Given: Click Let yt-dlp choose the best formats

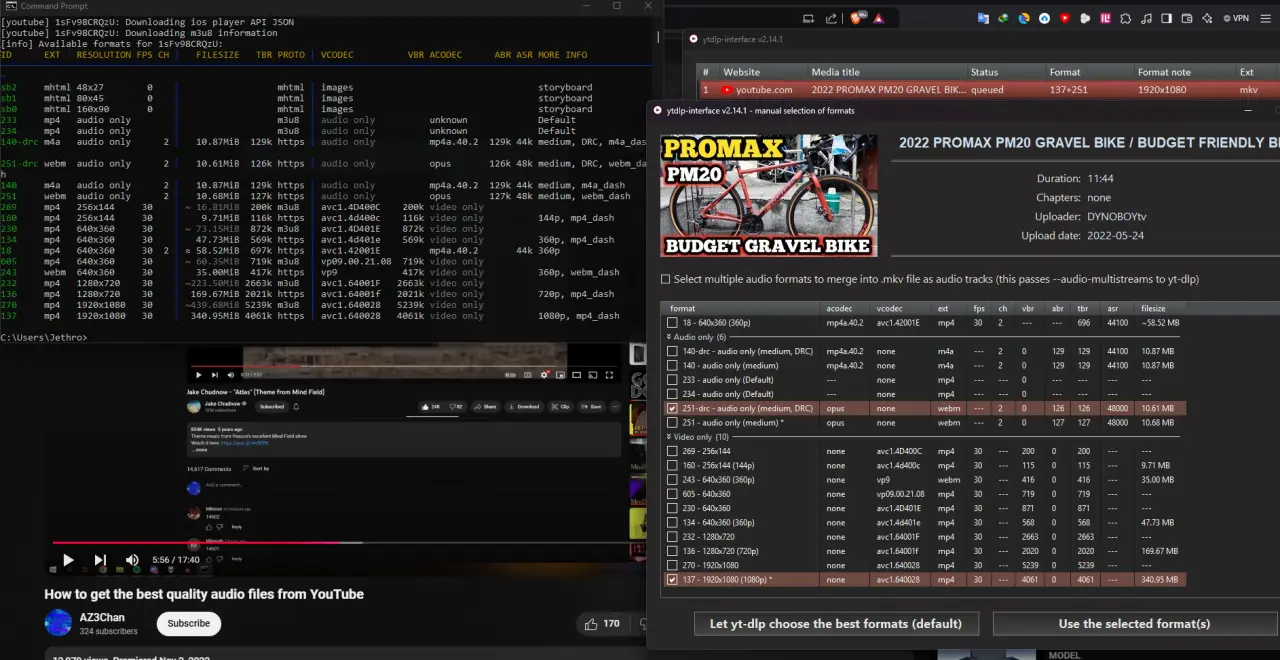Looking at the screenshot, I should [x=835, y=623].
